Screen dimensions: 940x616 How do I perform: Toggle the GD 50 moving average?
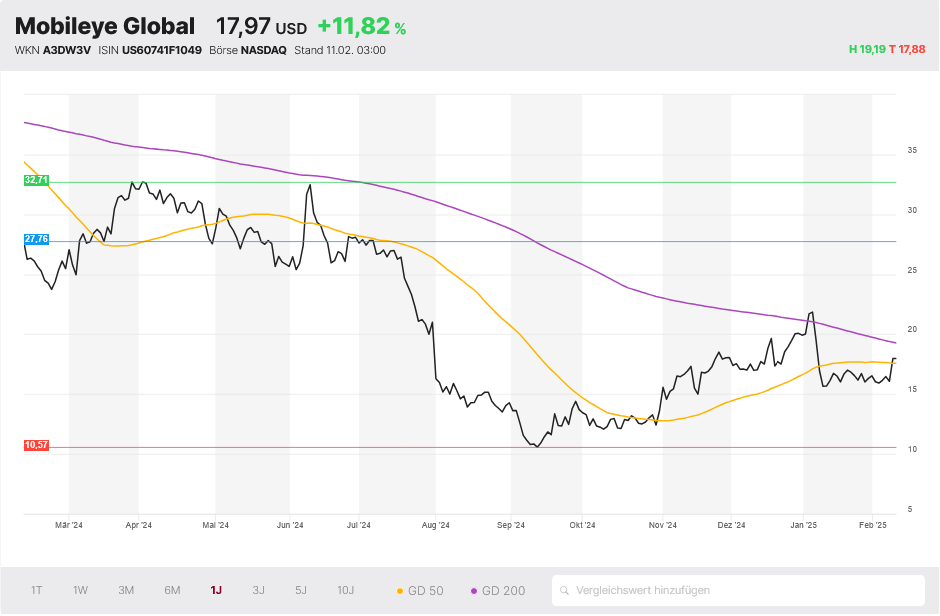coord(420,591)
